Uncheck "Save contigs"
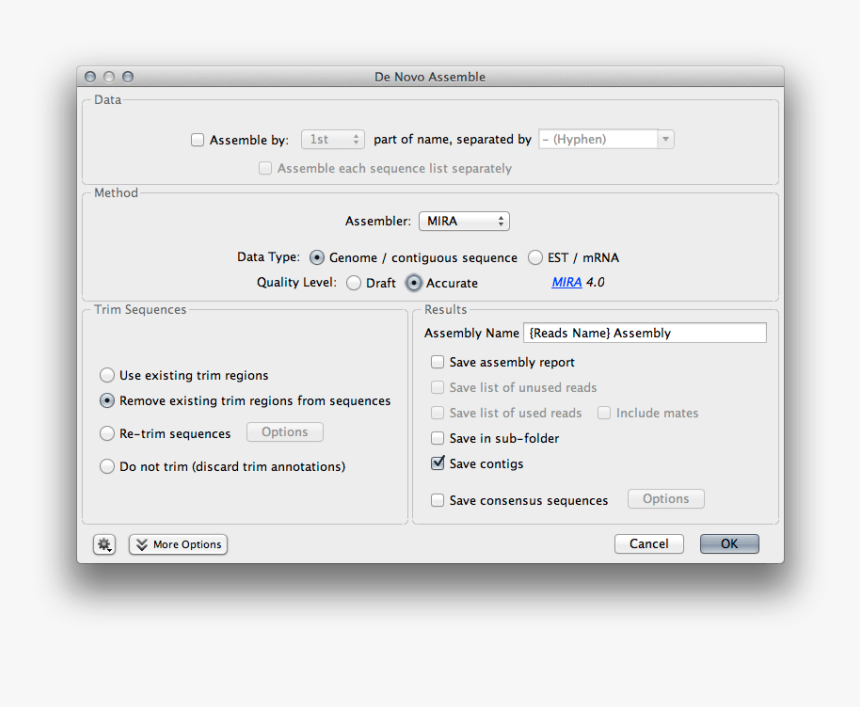Screen dimensions: 860x707 (437, 463)
